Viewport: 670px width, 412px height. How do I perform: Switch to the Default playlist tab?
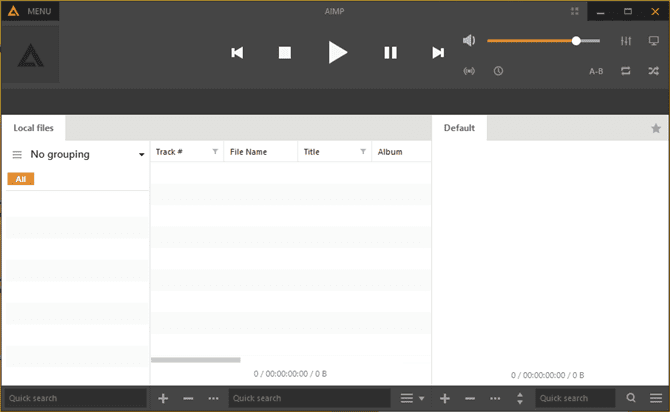click(x=459, y=128)
